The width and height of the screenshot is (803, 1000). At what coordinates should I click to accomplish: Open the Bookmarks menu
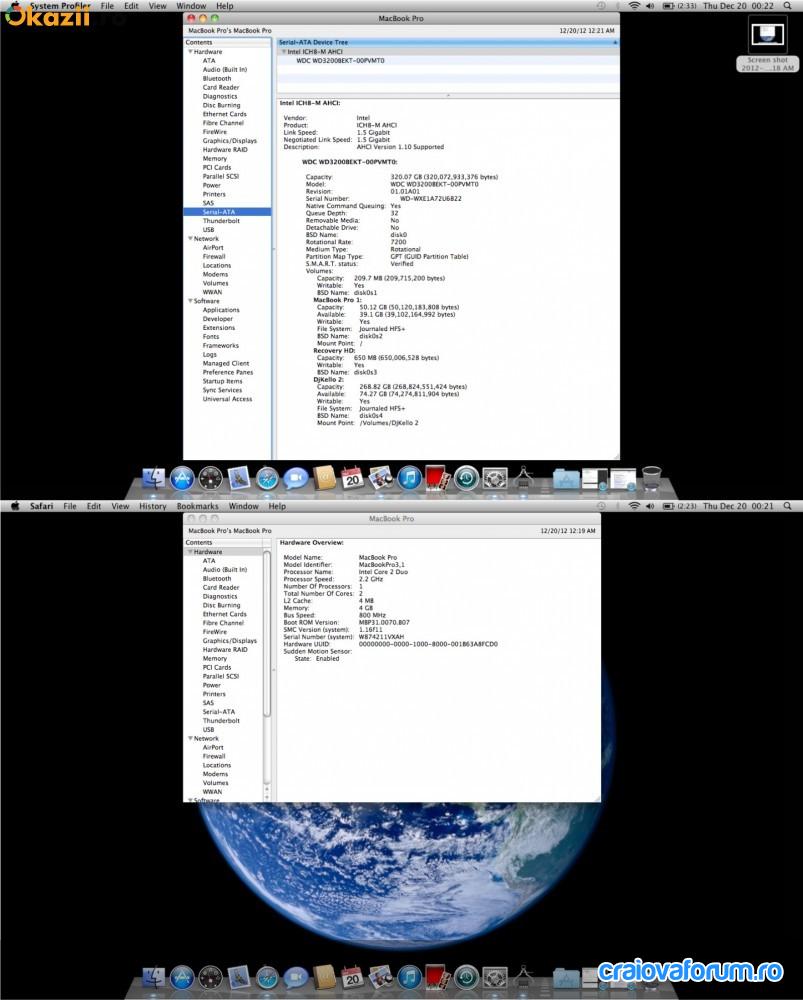tap(198, 506)
